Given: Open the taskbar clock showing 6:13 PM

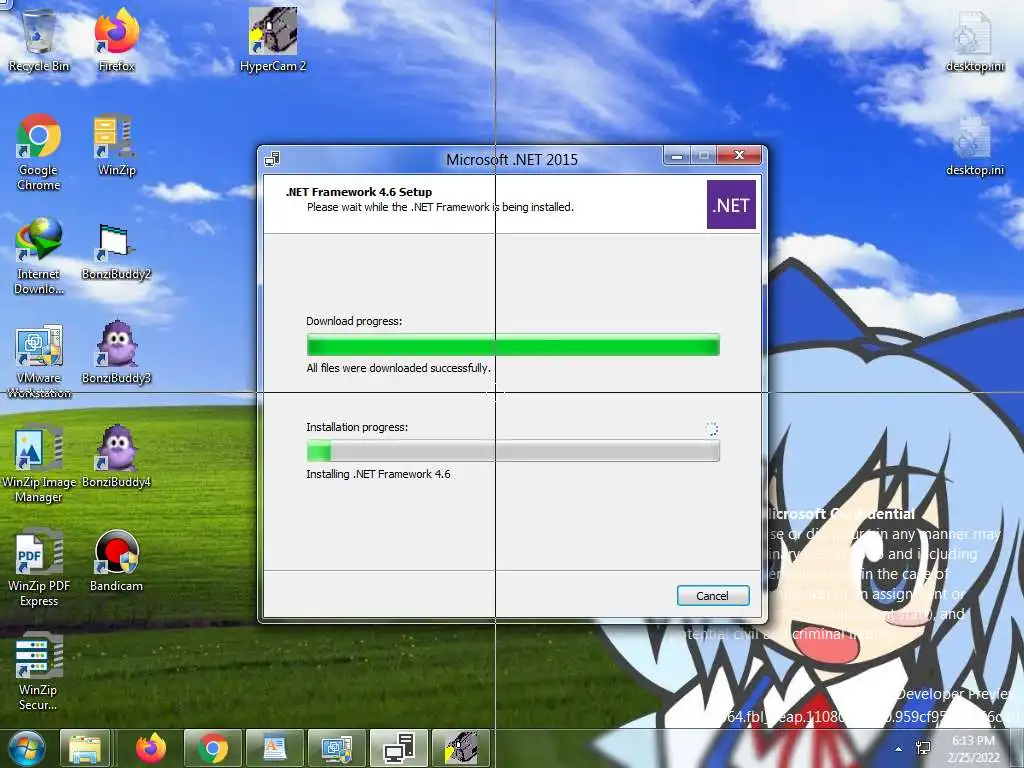Looking at the screenshot, I should click(973, 749).
